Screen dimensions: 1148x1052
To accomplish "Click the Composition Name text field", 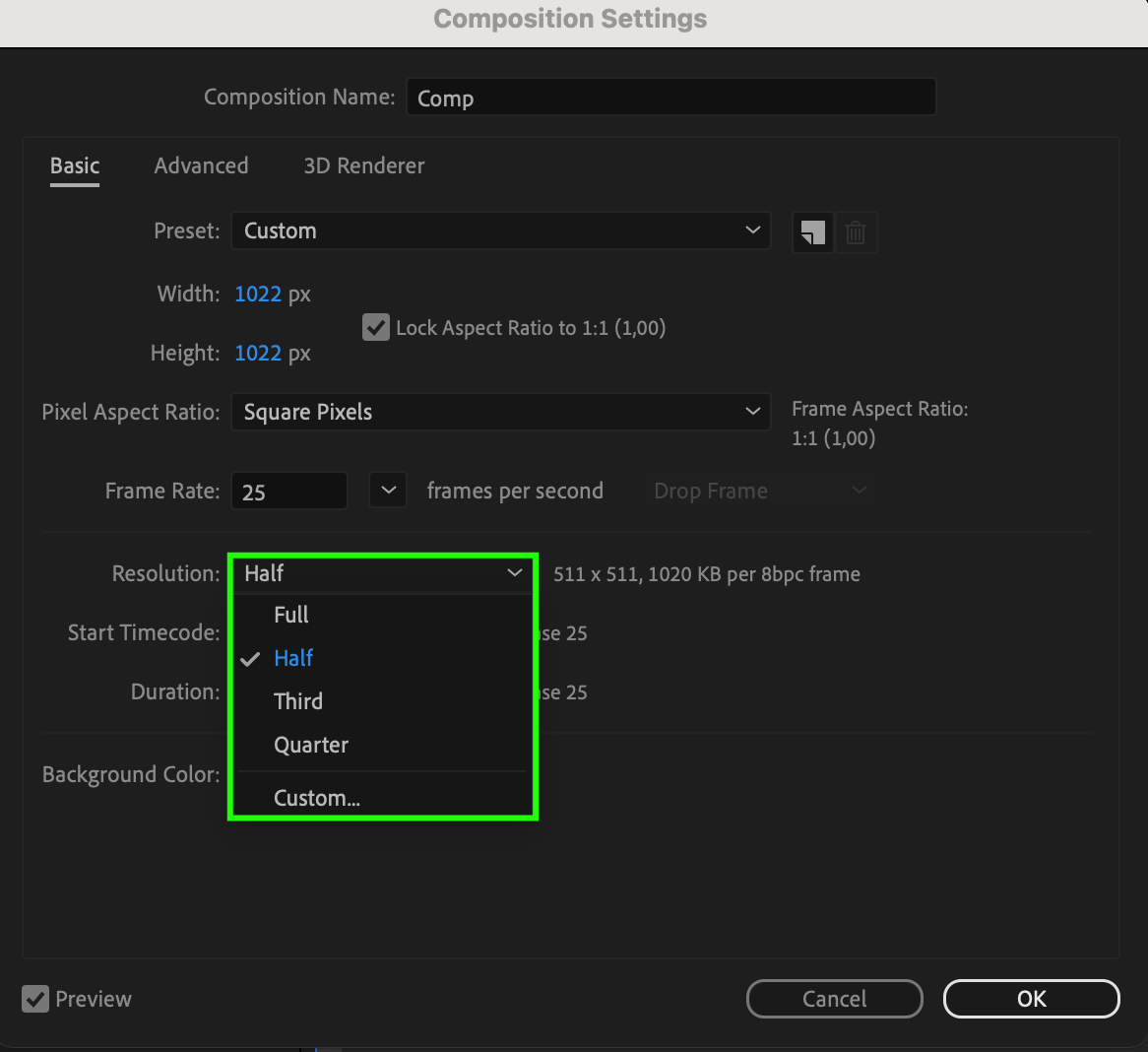I will click(x=670, y=98).
